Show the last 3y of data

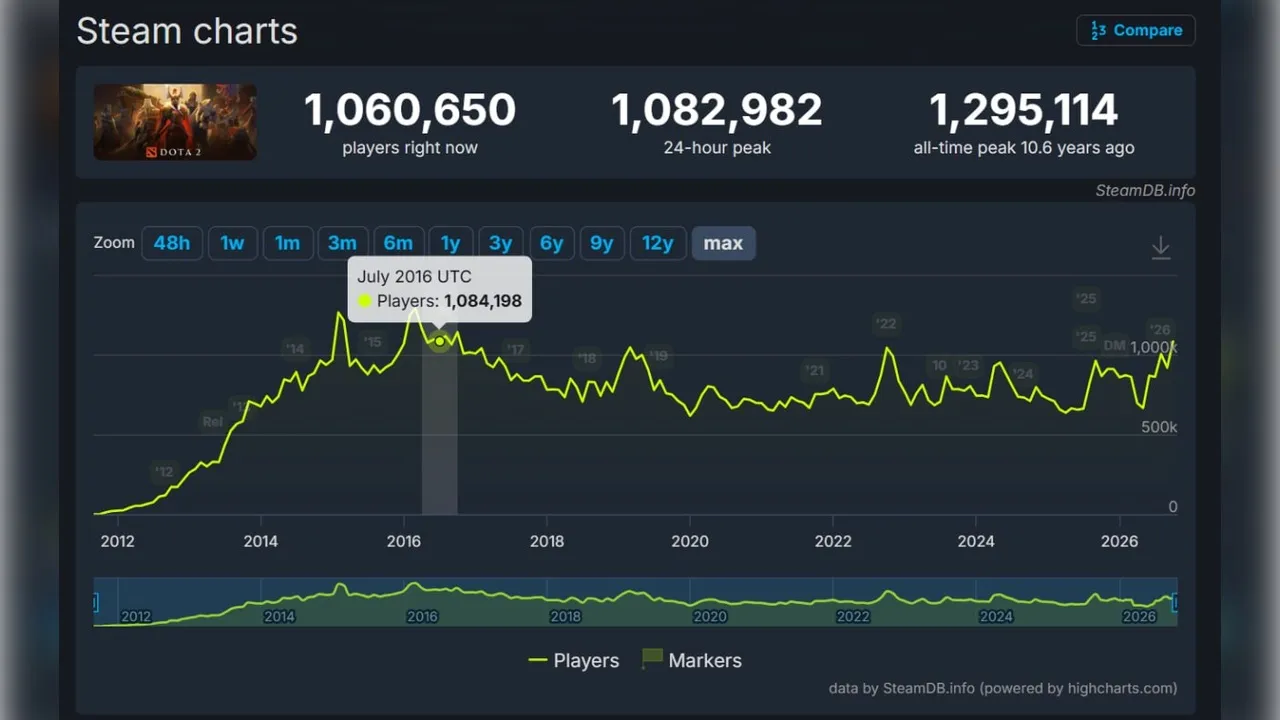(501, 243)
